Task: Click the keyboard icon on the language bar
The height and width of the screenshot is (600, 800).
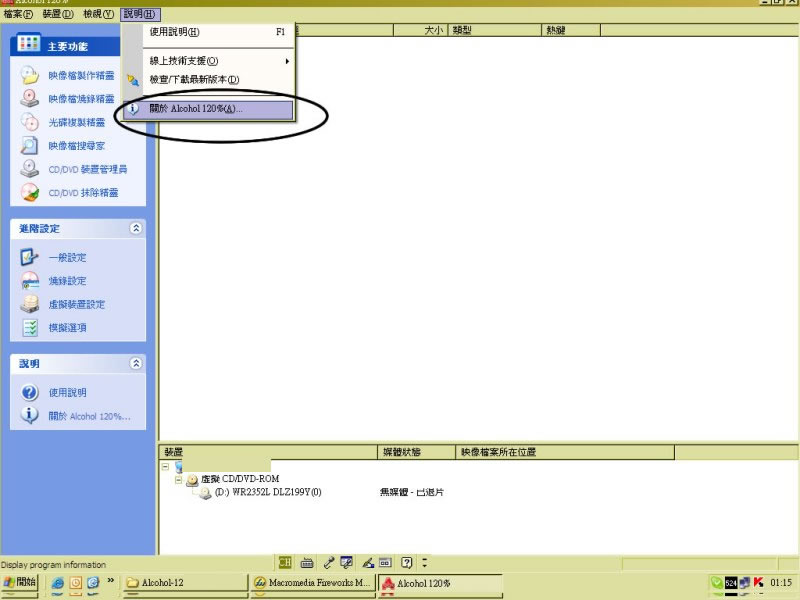Action: 307,563
